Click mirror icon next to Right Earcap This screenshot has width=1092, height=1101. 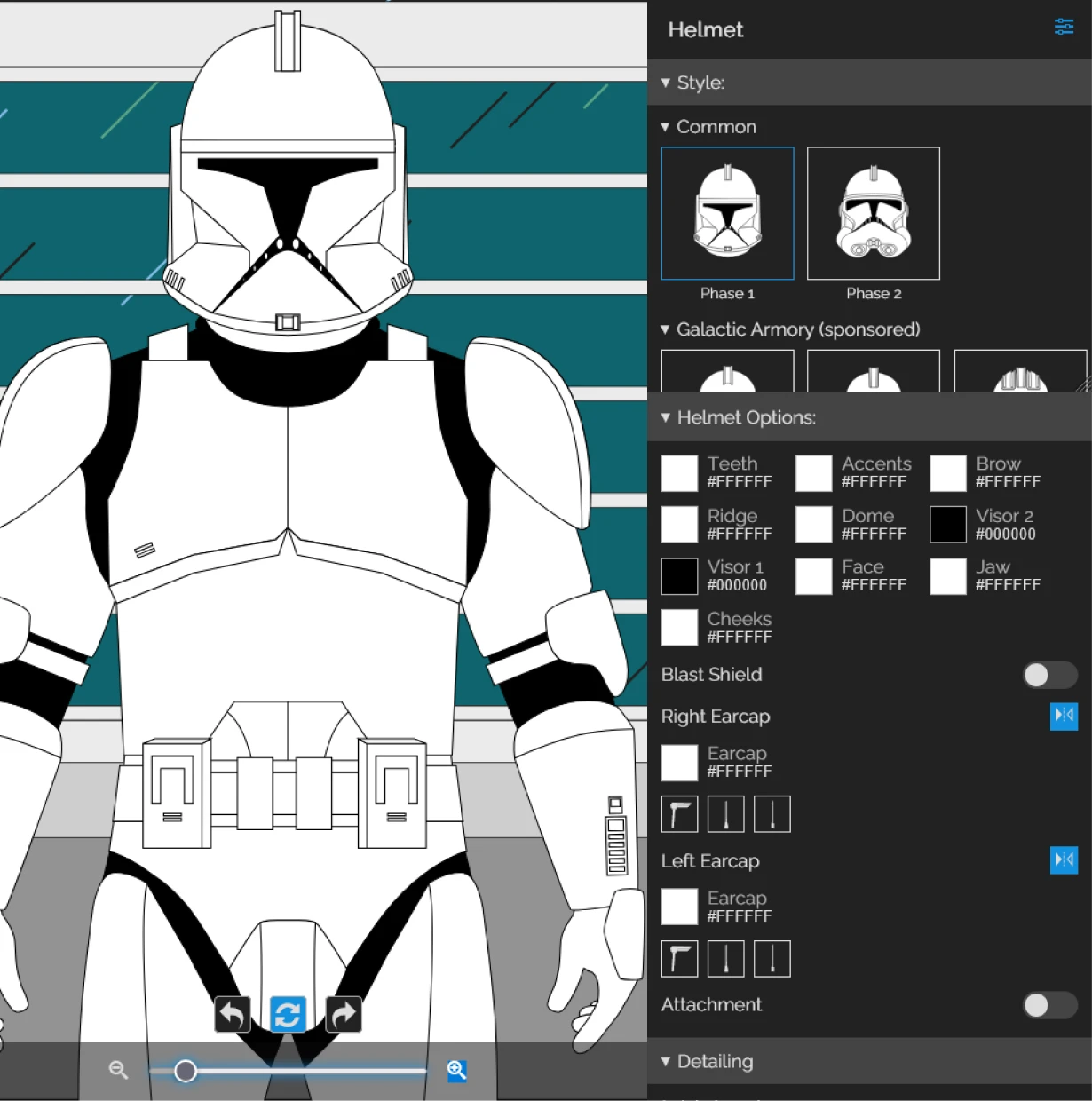tap(1064, 716)
